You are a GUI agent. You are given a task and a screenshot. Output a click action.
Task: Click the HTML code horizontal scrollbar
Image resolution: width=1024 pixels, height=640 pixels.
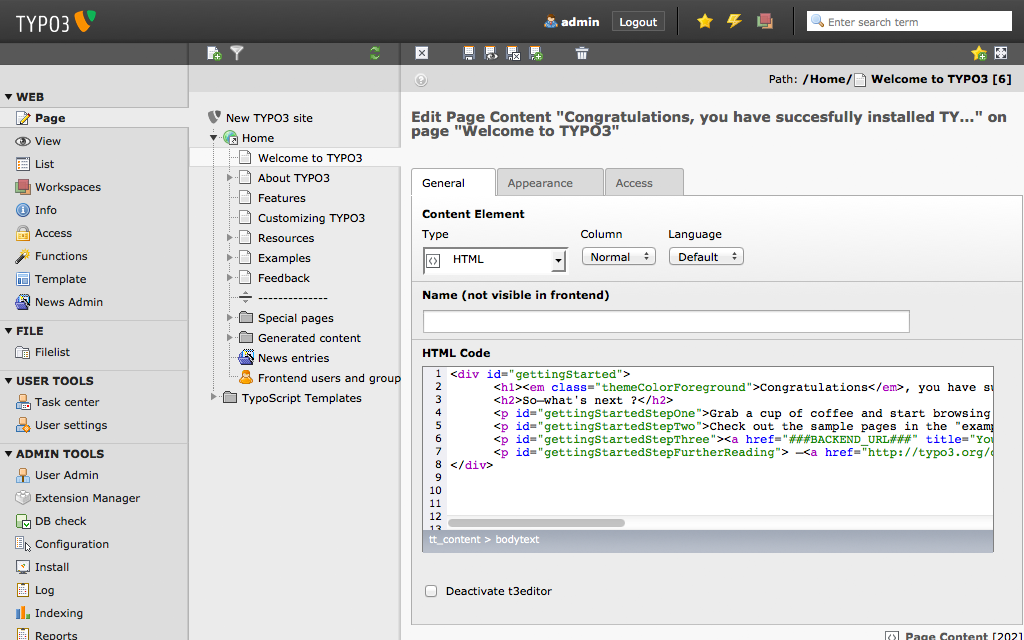pos(536,522)
